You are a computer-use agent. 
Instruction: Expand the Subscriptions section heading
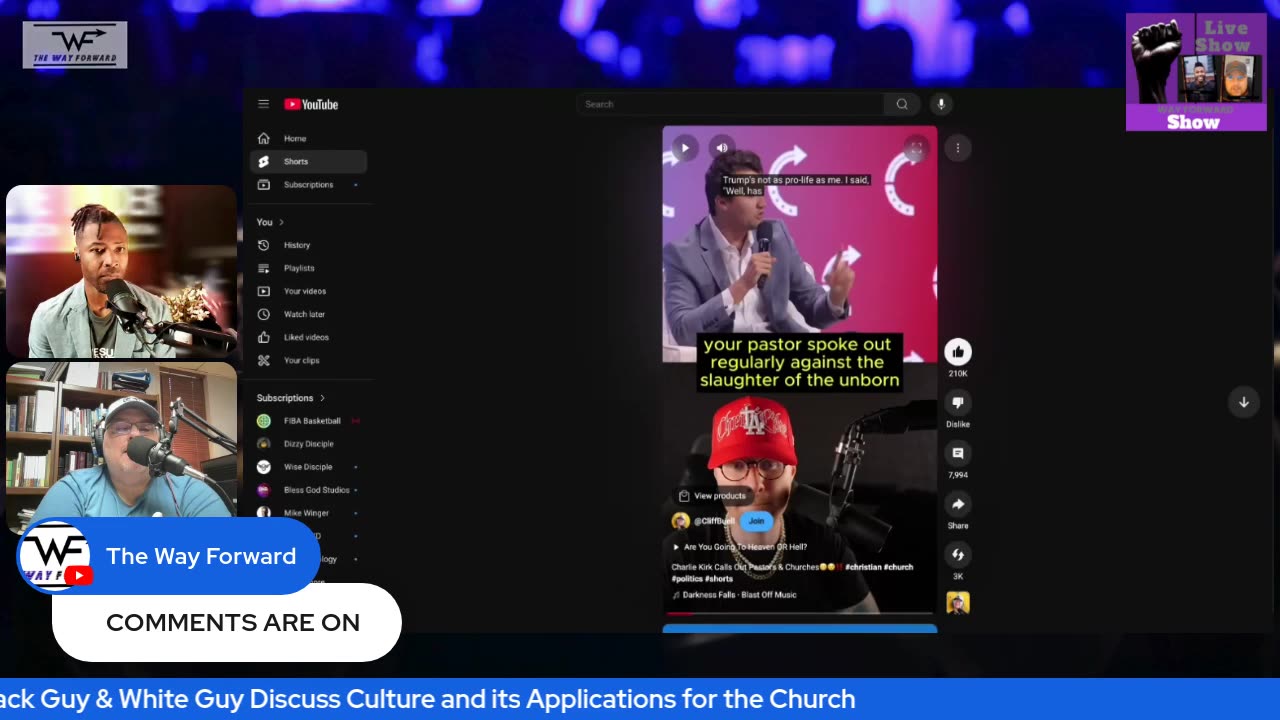291,398
